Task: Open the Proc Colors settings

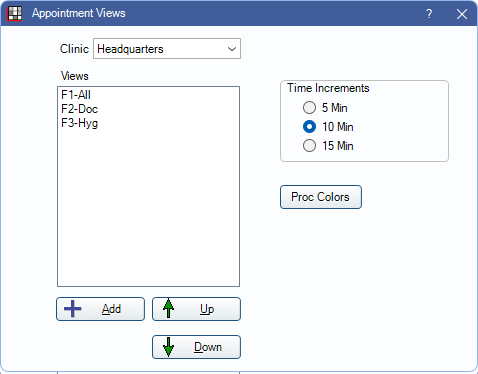Action: pyautogui.click(x=321, y=197)
